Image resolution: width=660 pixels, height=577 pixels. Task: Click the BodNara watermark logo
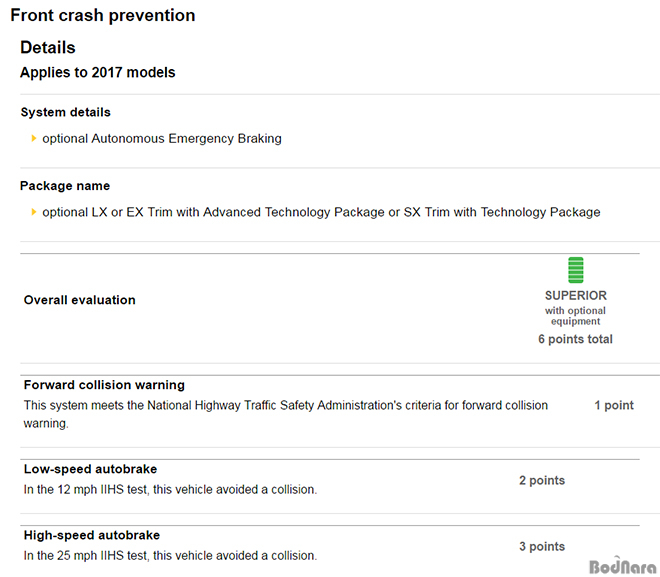pyautogui.click(x=623, y=566)
